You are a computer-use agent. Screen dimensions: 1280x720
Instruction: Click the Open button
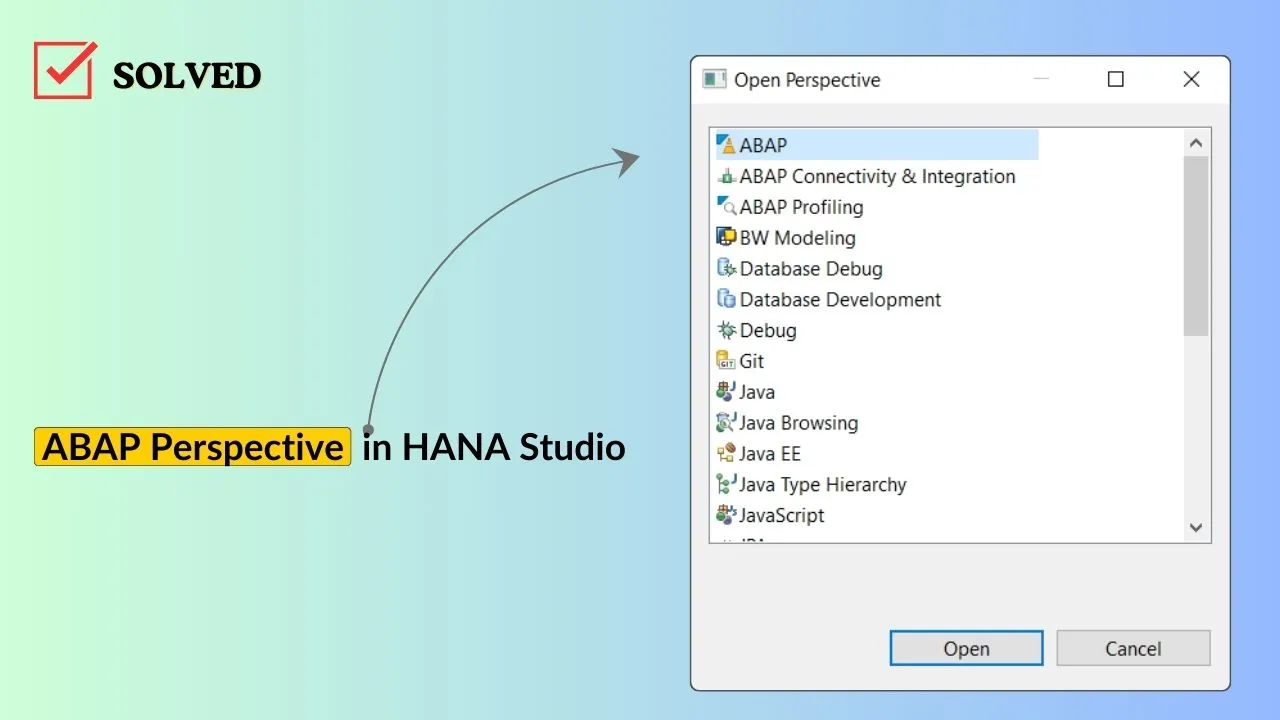pyautogui.click(x=966, y=648)
